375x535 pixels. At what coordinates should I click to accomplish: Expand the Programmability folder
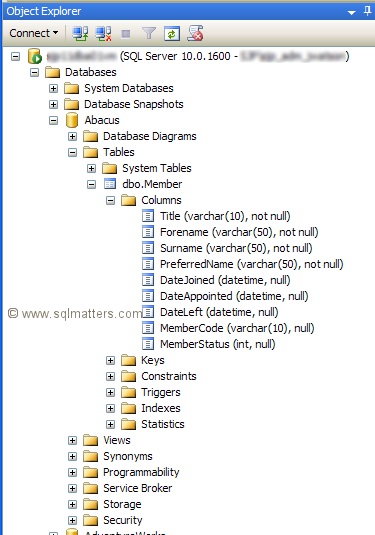(x=72, y=473)
